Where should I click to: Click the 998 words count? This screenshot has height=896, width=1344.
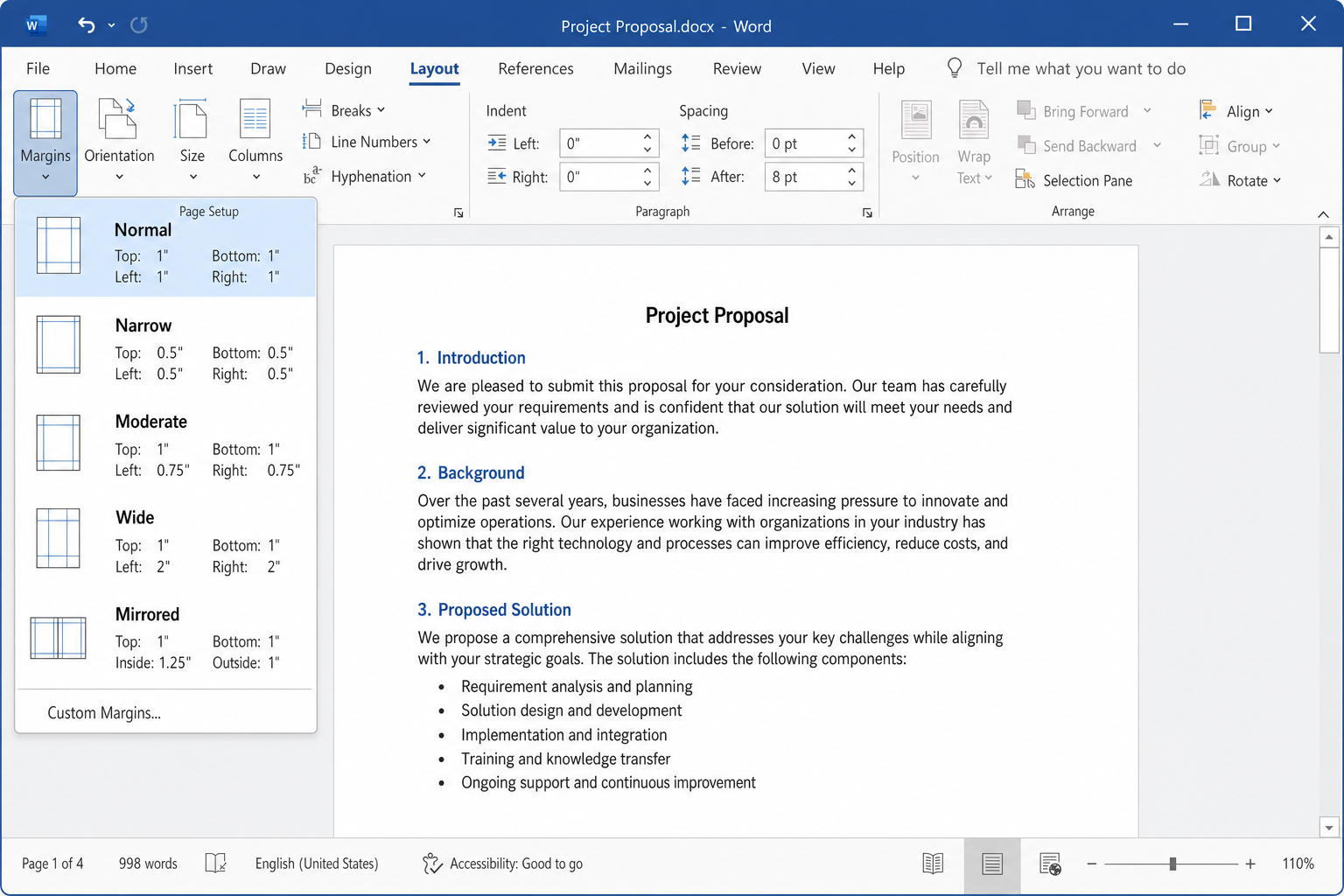(x=148, y=864)
